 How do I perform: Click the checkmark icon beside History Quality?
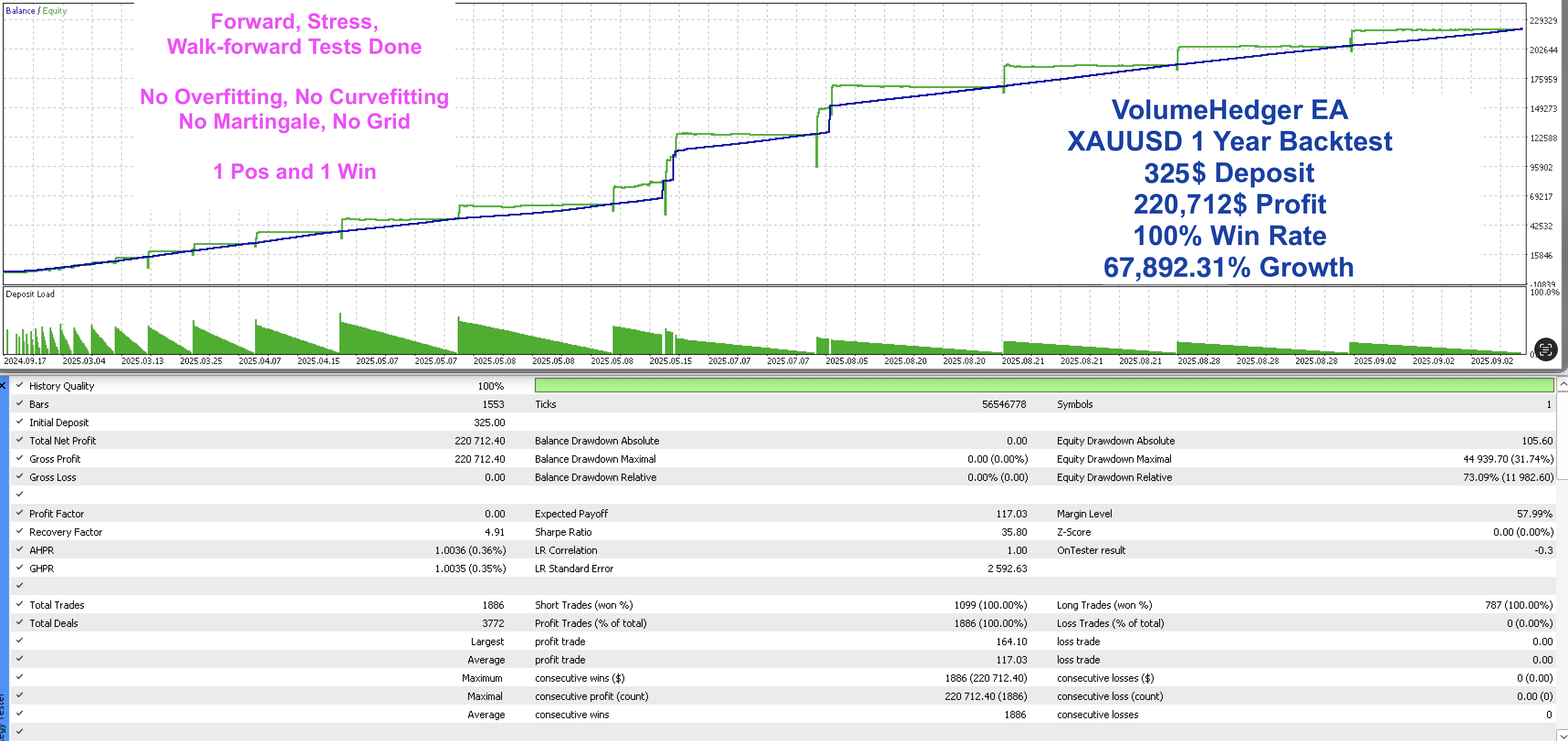coord(20,385)
